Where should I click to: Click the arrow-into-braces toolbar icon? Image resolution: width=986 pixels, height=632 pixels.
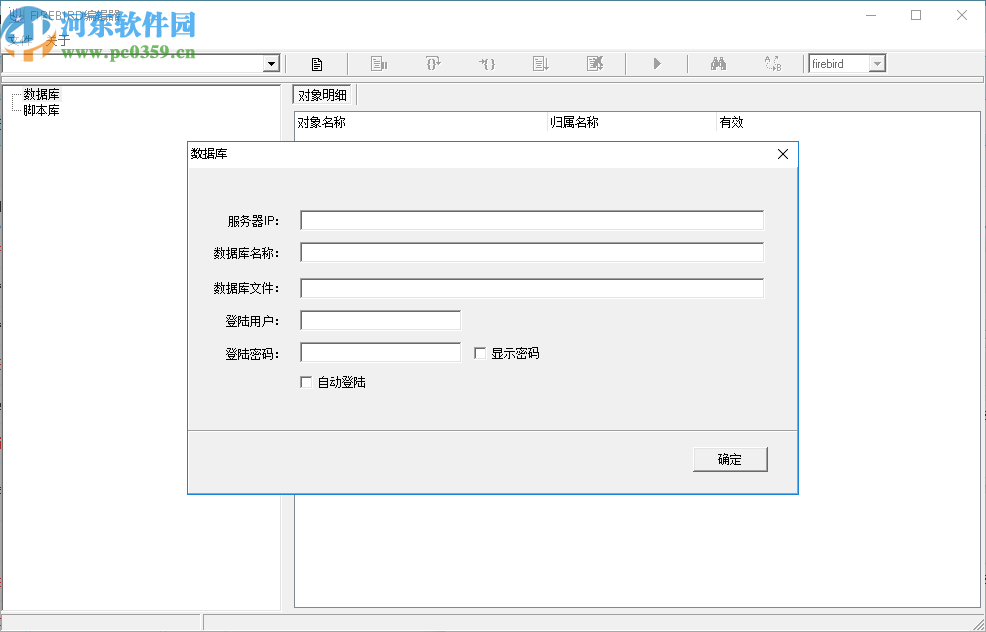pos(487,64)
